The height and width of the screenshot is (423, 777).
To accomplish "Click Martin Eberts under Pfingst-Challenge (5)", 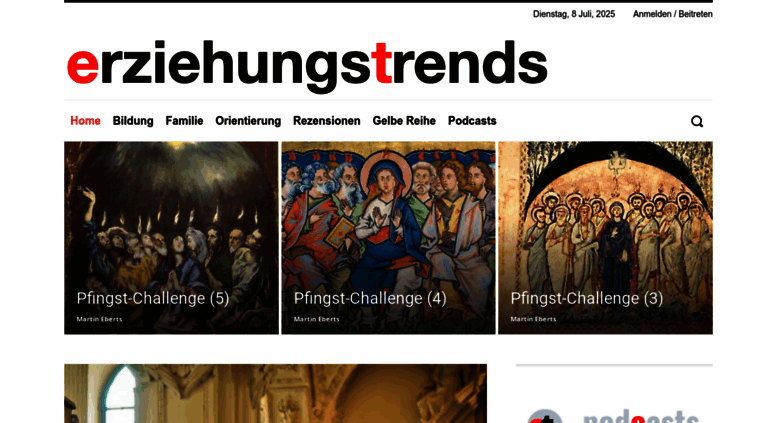I will pyautogui.click(x=99, y=319).
